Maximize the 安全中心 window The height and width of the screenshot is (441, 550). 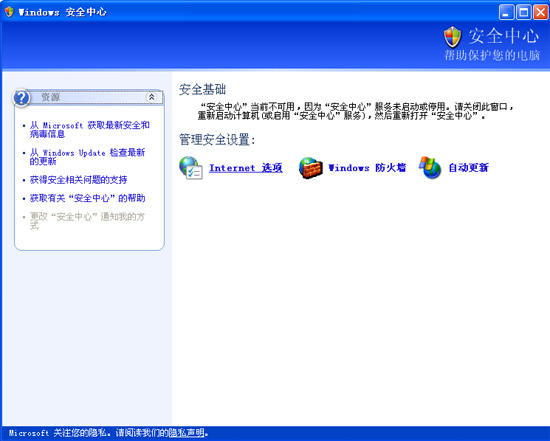pos(524,12)
